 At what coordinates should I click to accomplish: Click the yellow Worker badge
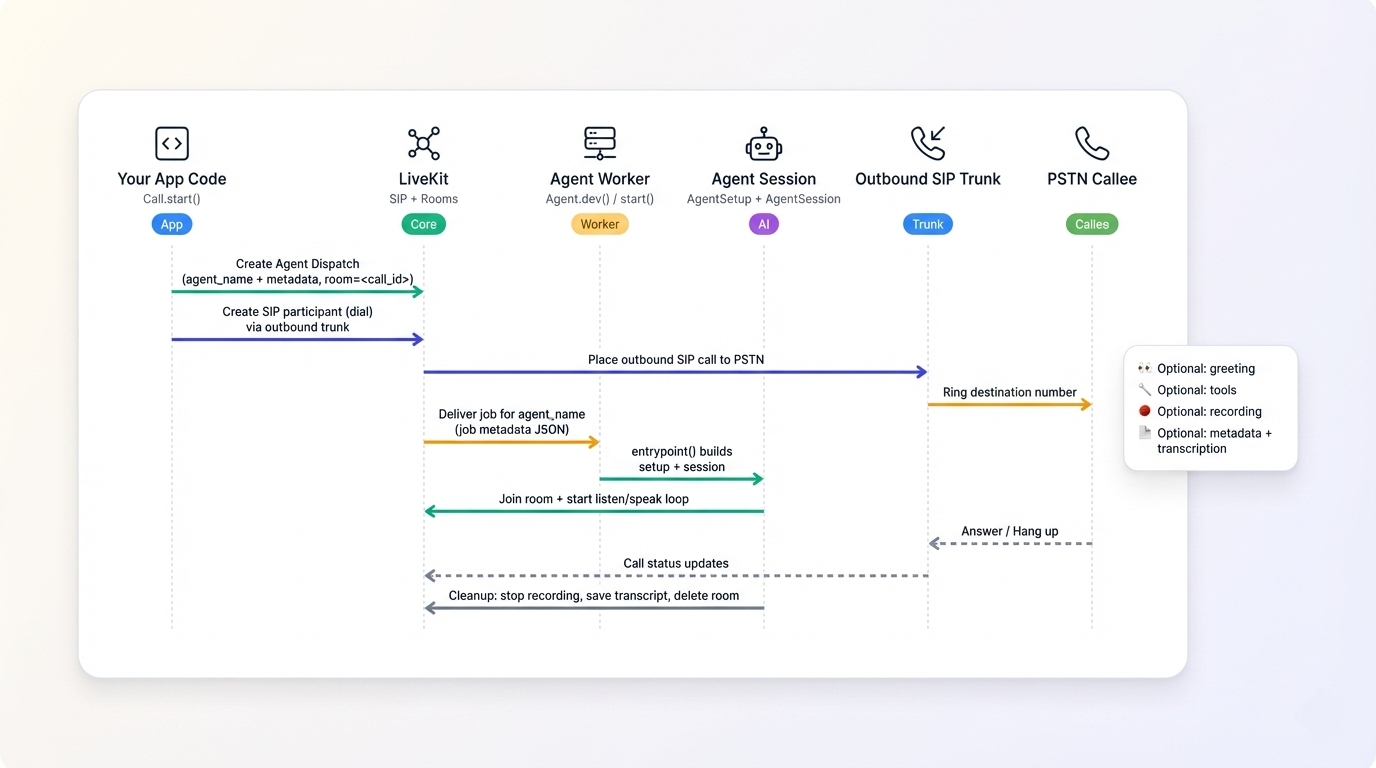600,224
